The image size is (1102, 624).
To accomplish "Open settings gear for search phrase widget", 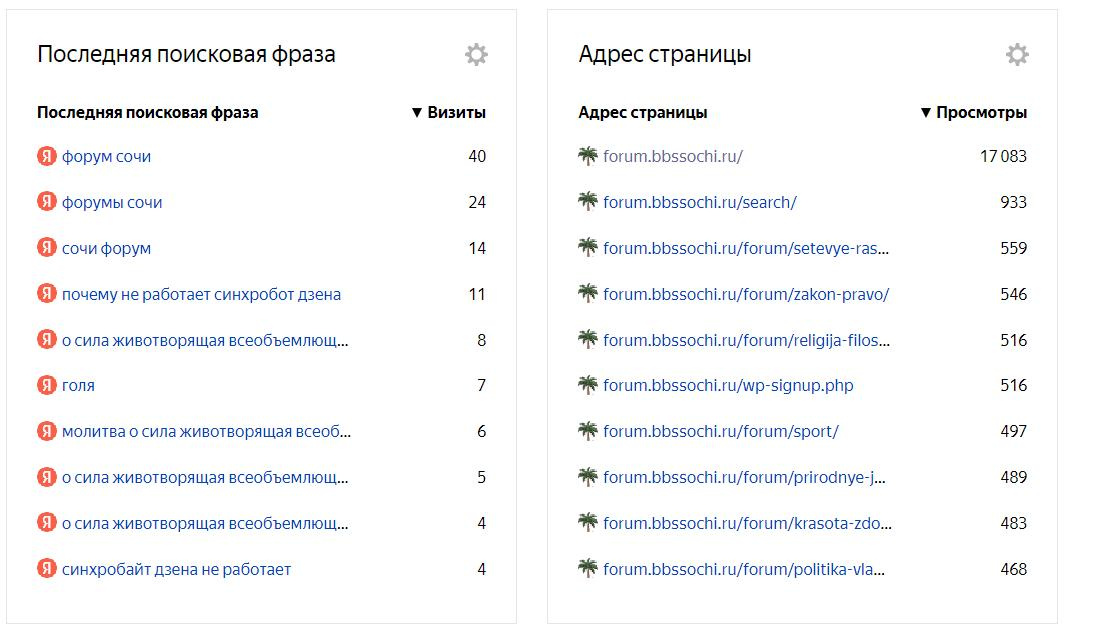I will click(x=476, y=55).
